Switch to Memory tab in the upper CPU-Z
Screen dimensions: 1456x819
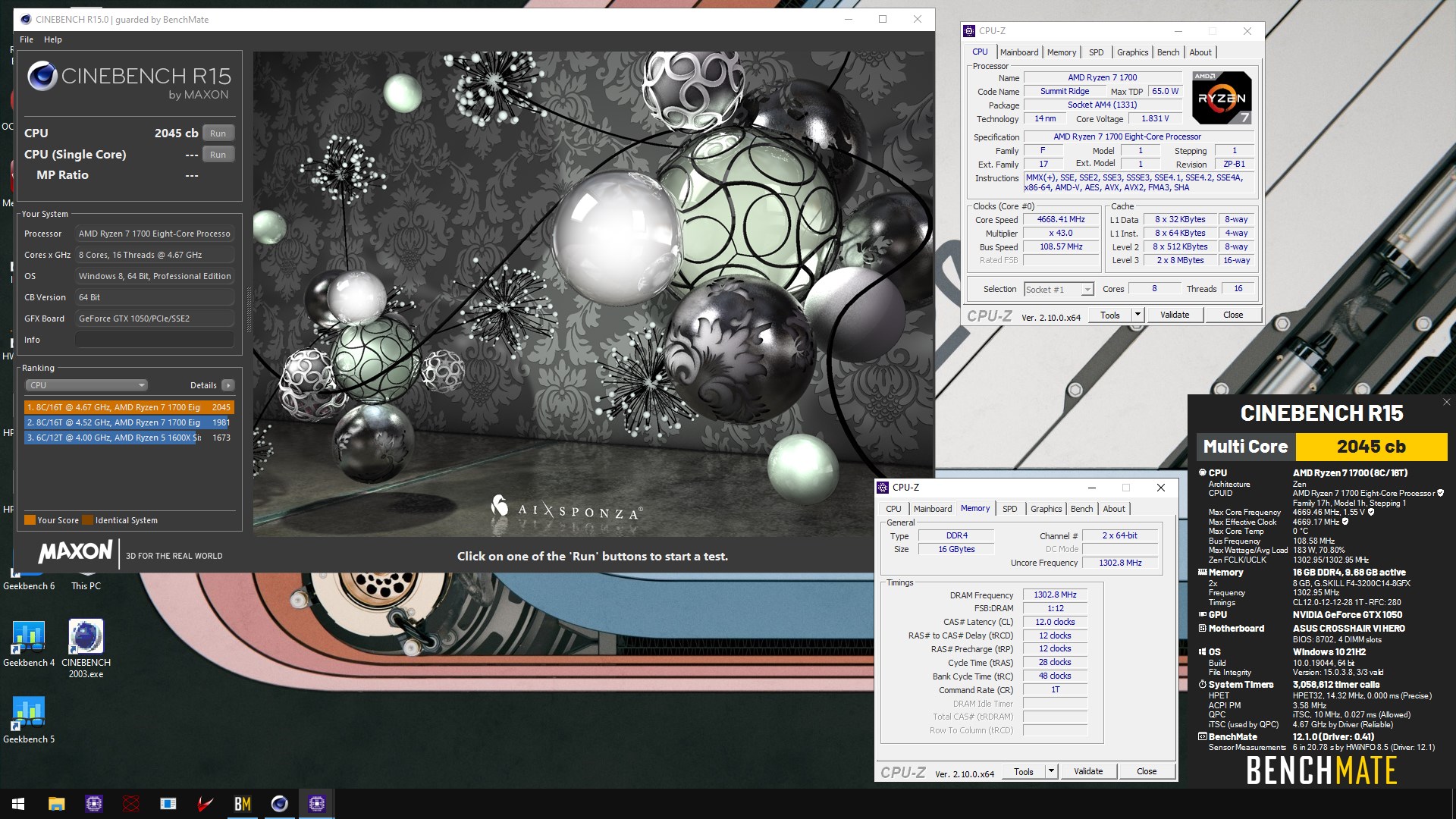pos(1062,52)
